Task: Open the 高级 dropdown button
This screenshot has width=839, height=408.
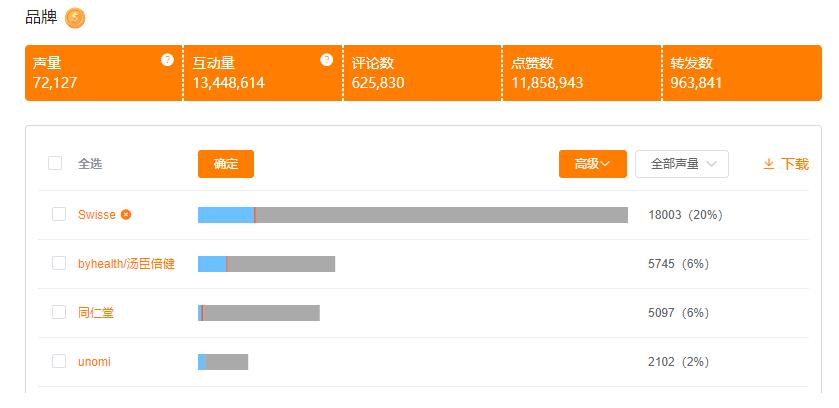Action: [x=592, y=164]
